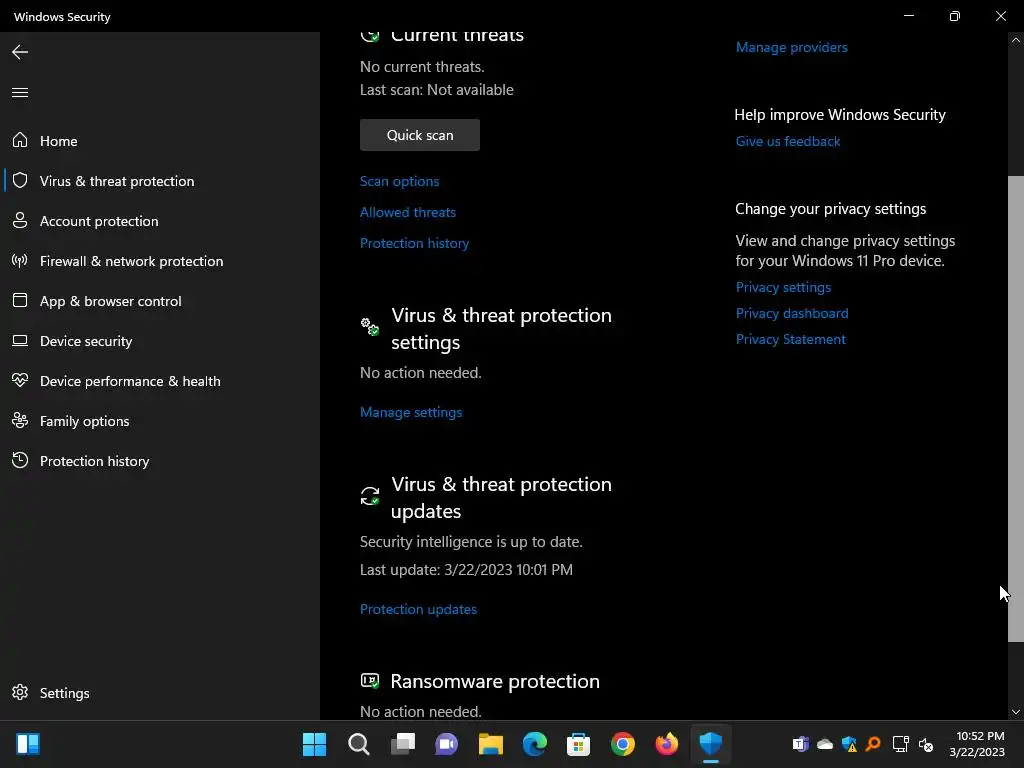Open Scan options link

click(399, 181)
